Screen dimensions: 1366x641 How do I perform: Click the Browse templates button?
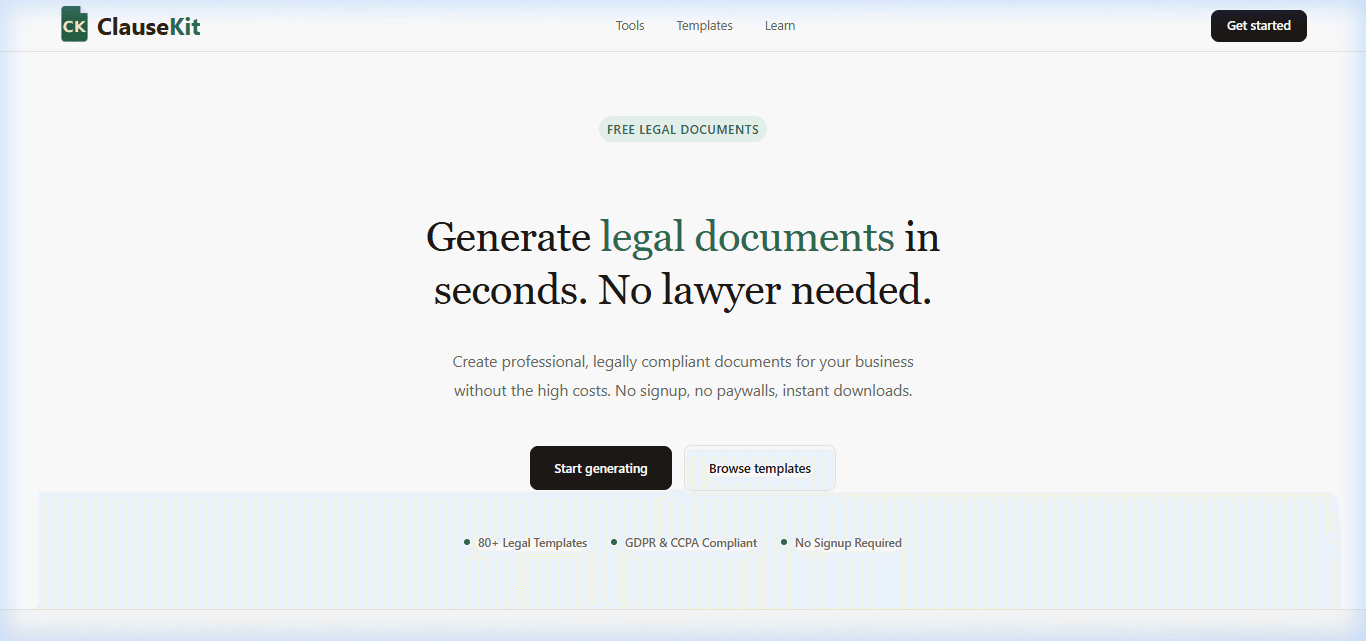760,468
